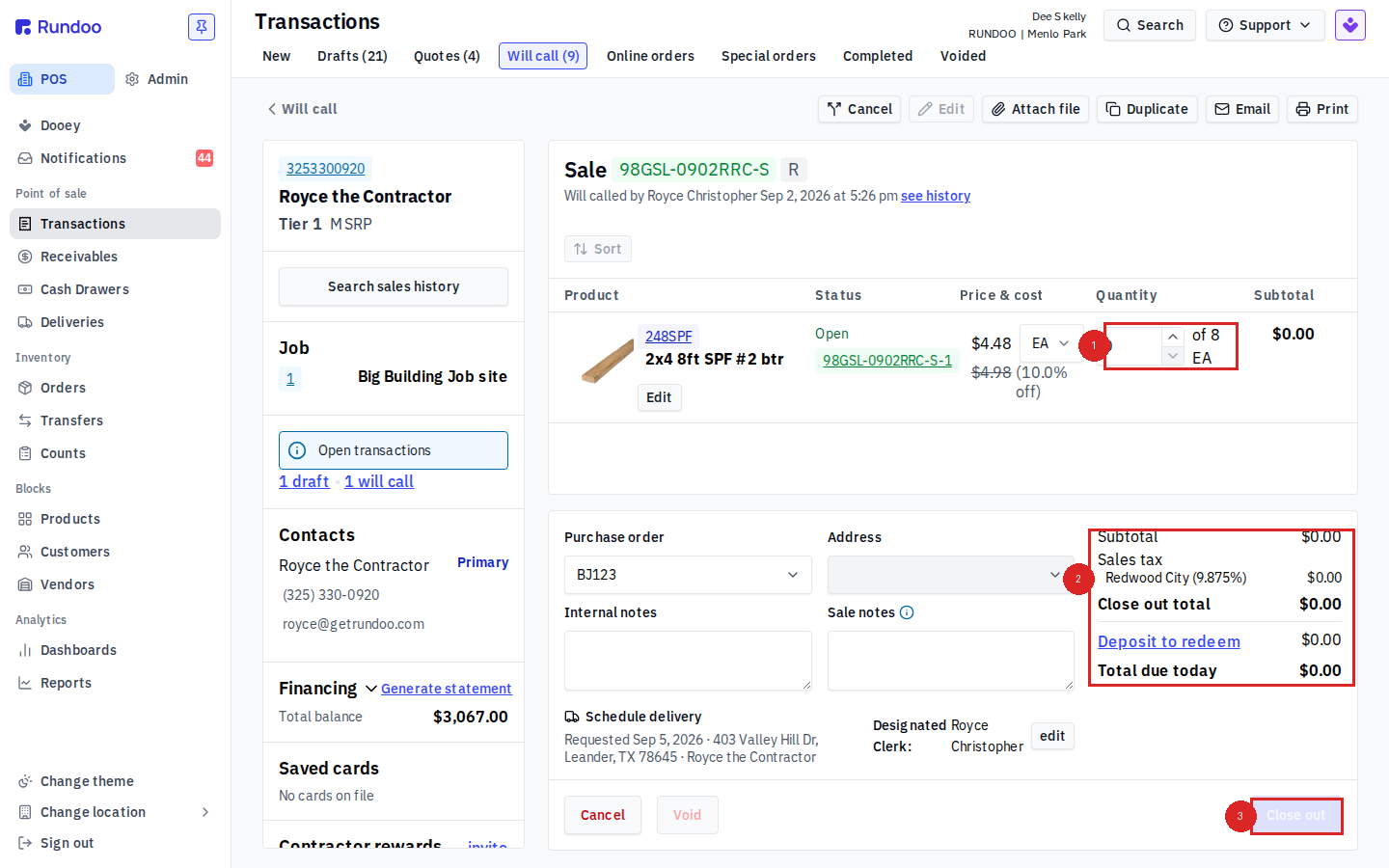Go to Receivables in sidebar

click(79, 257)
